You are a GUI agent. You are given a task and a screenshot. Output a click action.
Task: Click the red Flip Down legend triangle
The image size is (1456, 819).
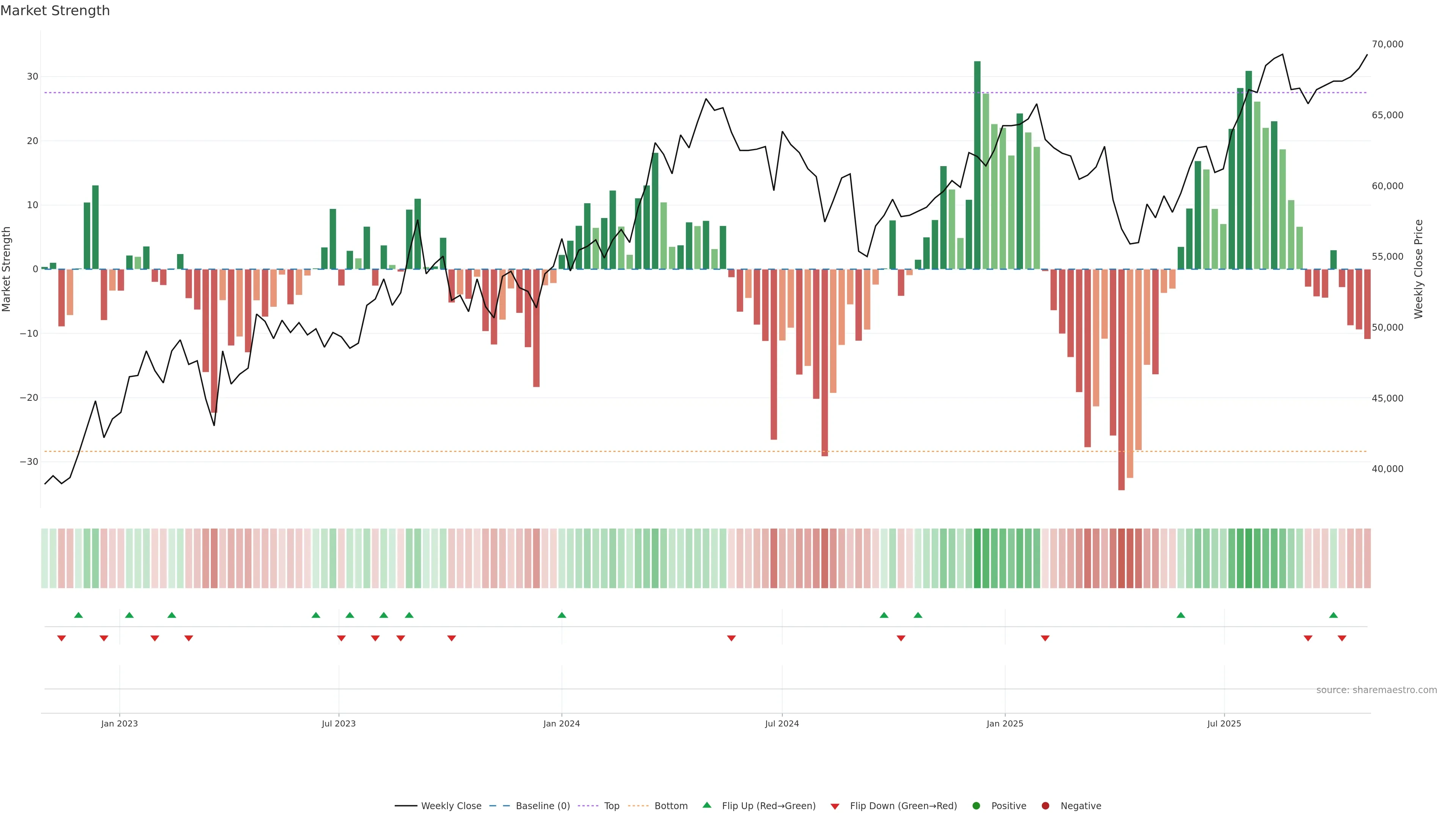(x=835, y=806)
